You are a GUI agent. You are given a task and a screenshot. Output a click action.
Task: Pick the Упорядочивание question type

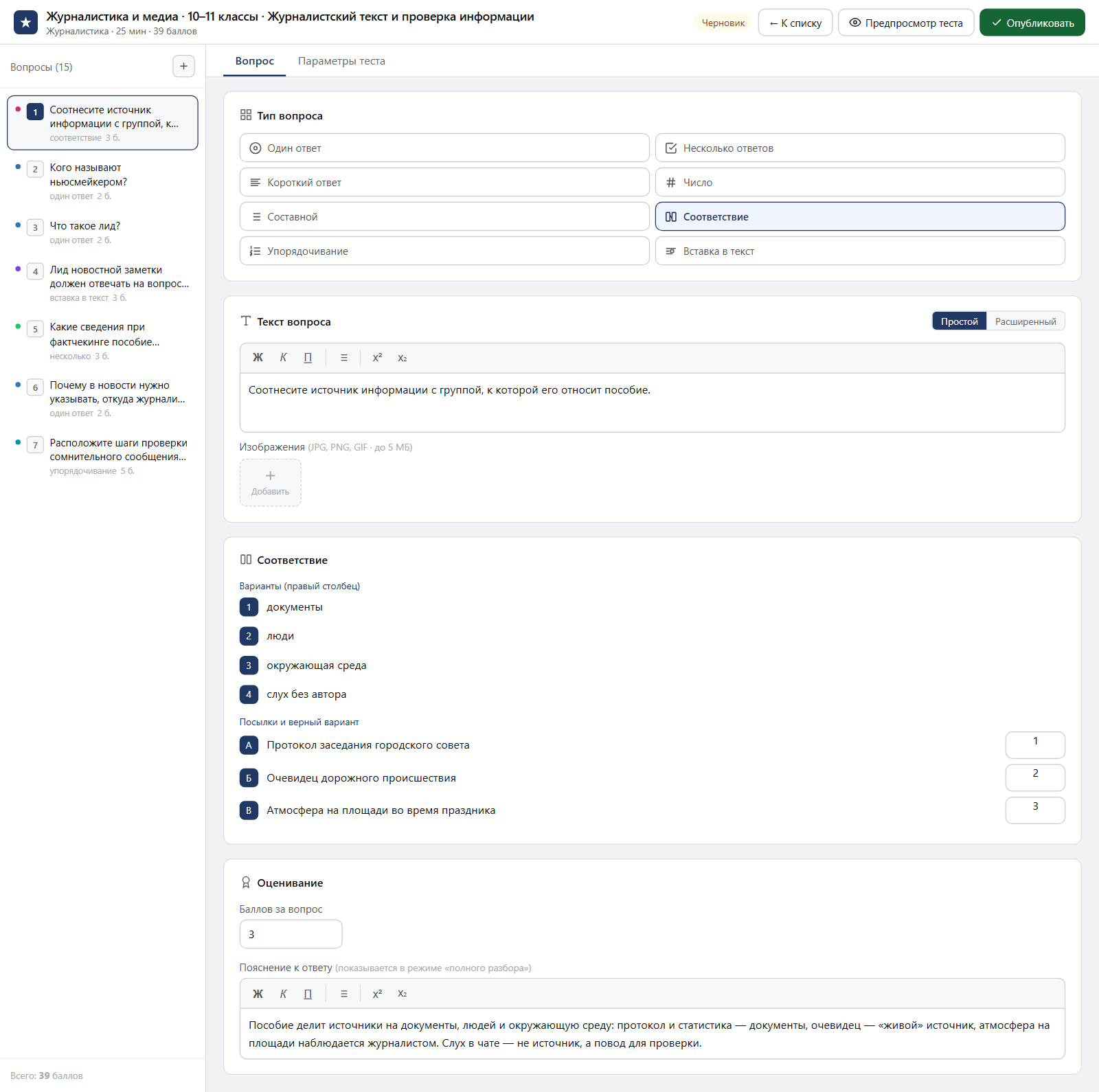click(x=444, y=251)
